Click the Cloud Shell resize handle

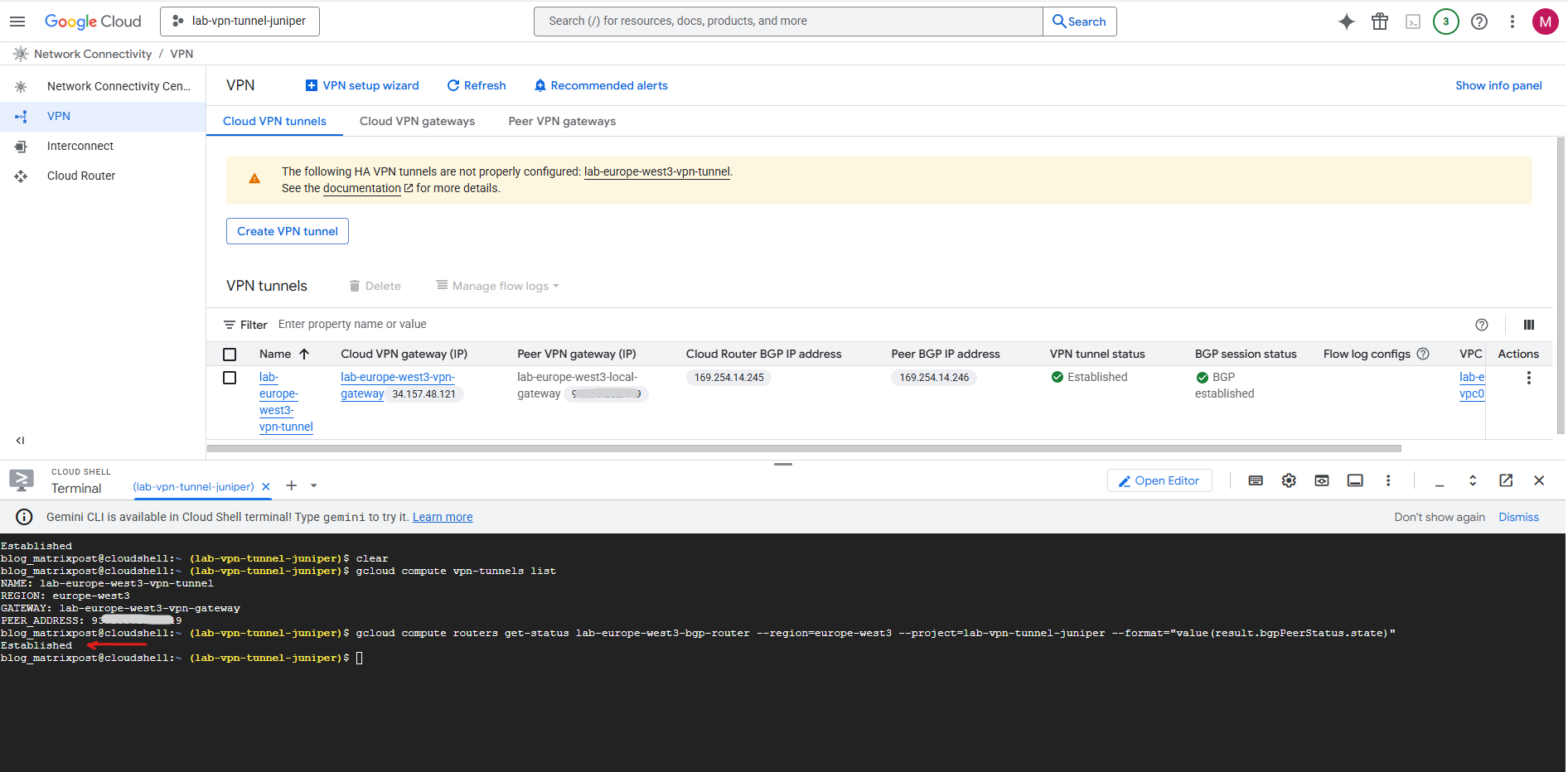(783, 464)
